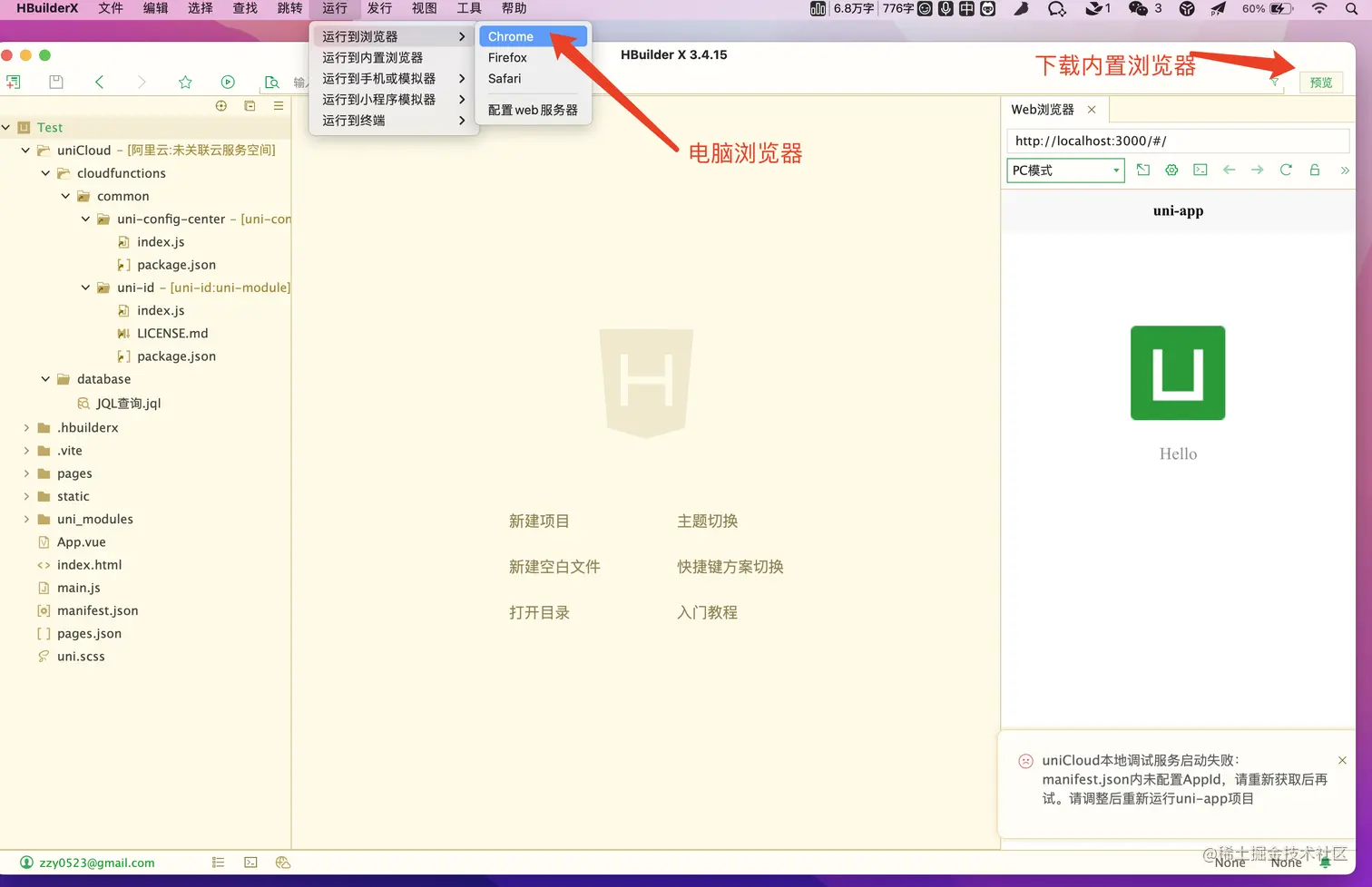This screenshot has width=1372, height=887.
Task: Click the WeChat icon in menu bar
Action: click(1138, 8)
